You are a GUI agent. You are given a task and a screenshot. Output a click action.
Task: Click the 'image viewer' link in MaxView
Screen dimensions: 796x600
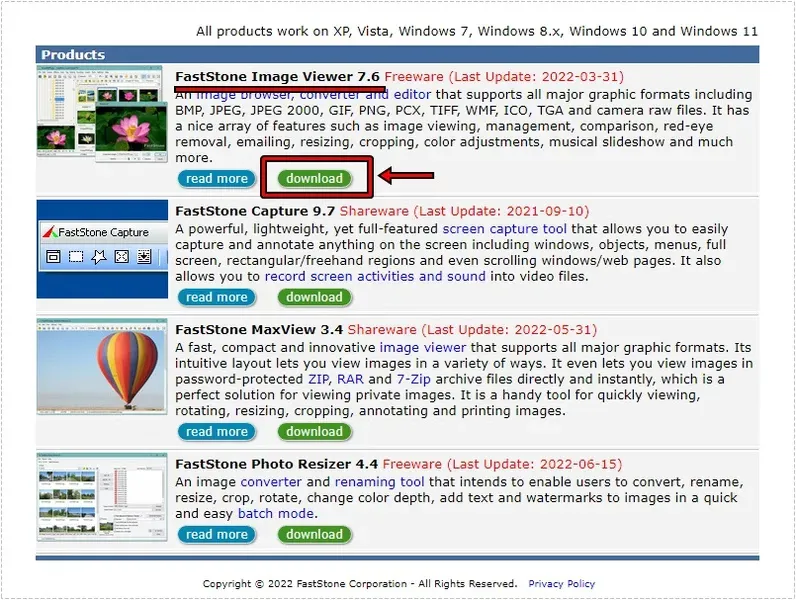click(x=423, y=348)
